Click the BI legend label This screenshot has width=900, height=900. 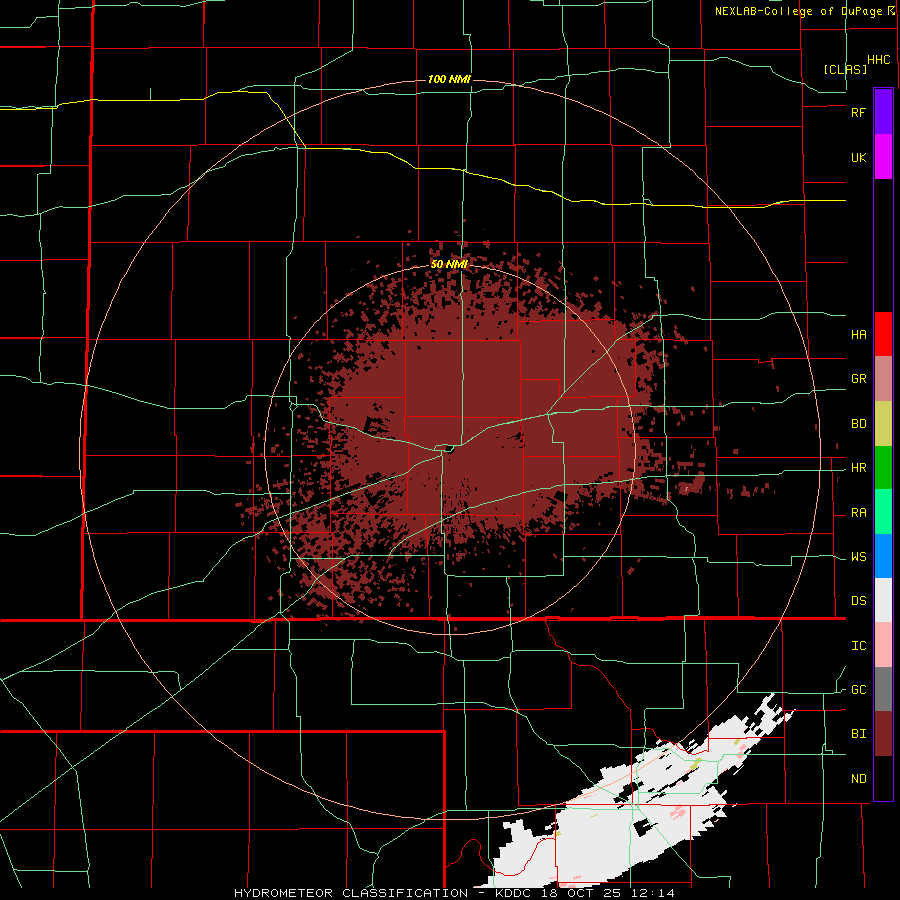(x=858, y=734)
